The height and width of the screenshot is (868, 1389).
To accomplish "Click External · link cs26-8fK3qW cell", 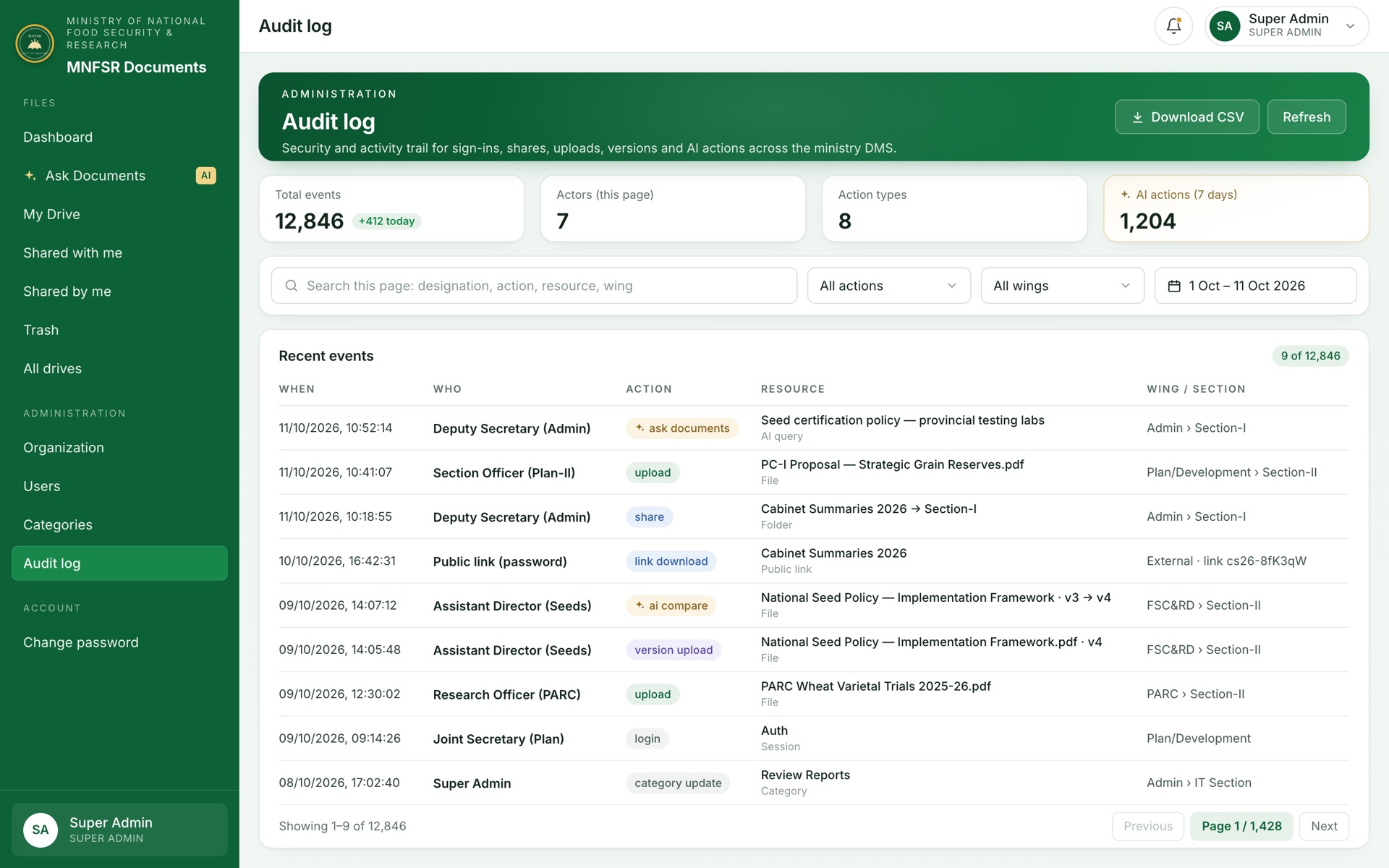I will coord(1226,561).
